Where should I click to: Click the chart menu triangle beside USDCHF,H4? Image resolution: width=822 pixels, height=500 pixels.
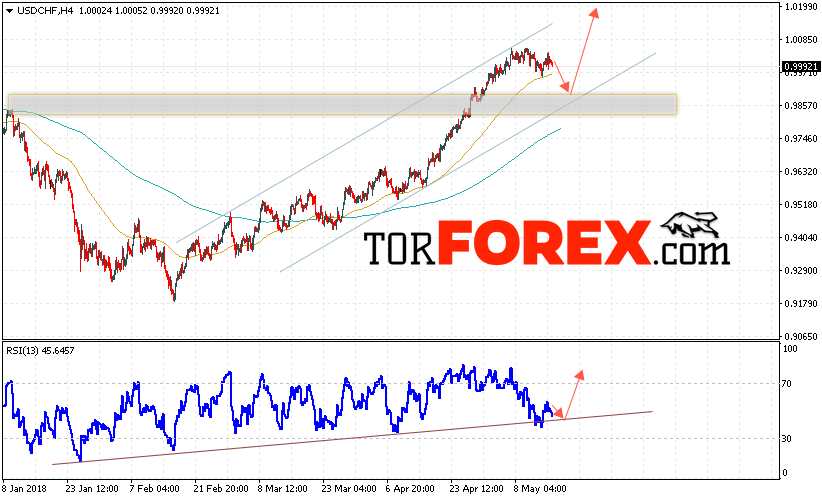pos(9,10)
